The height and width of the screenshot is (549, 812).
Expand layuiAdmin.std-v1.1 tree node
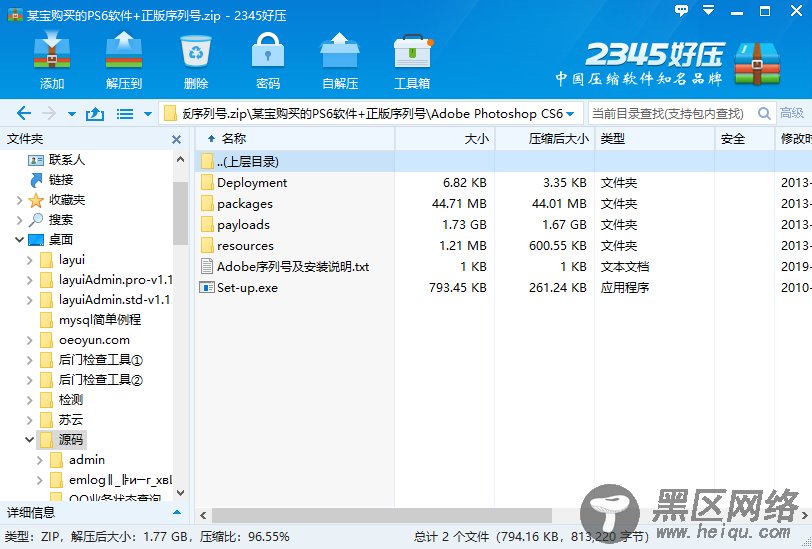click(30, 300)
